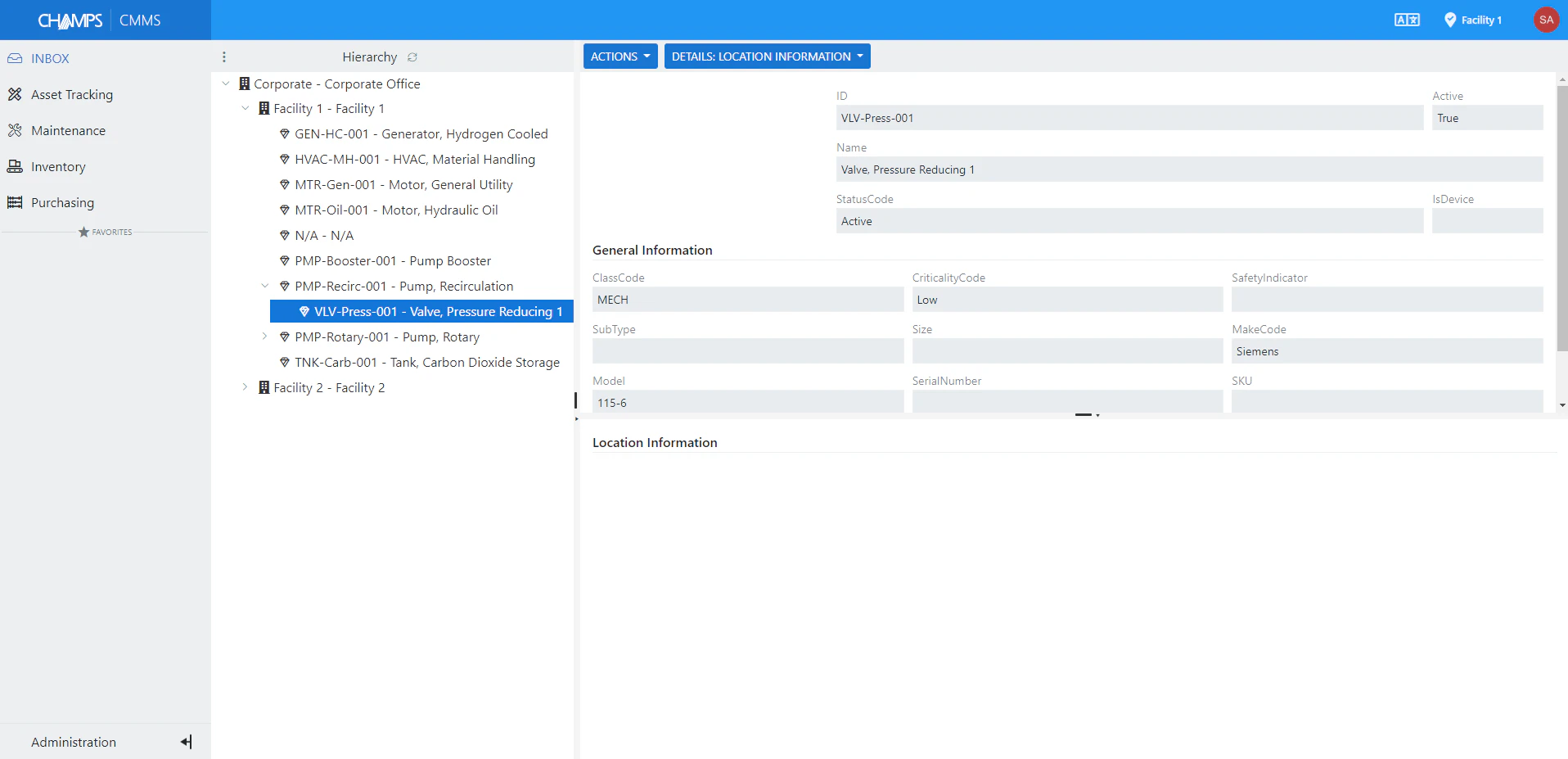Select Asset Tracking in the sidebar
Viewport: 1568px width, 759px height.
point(72,94)
